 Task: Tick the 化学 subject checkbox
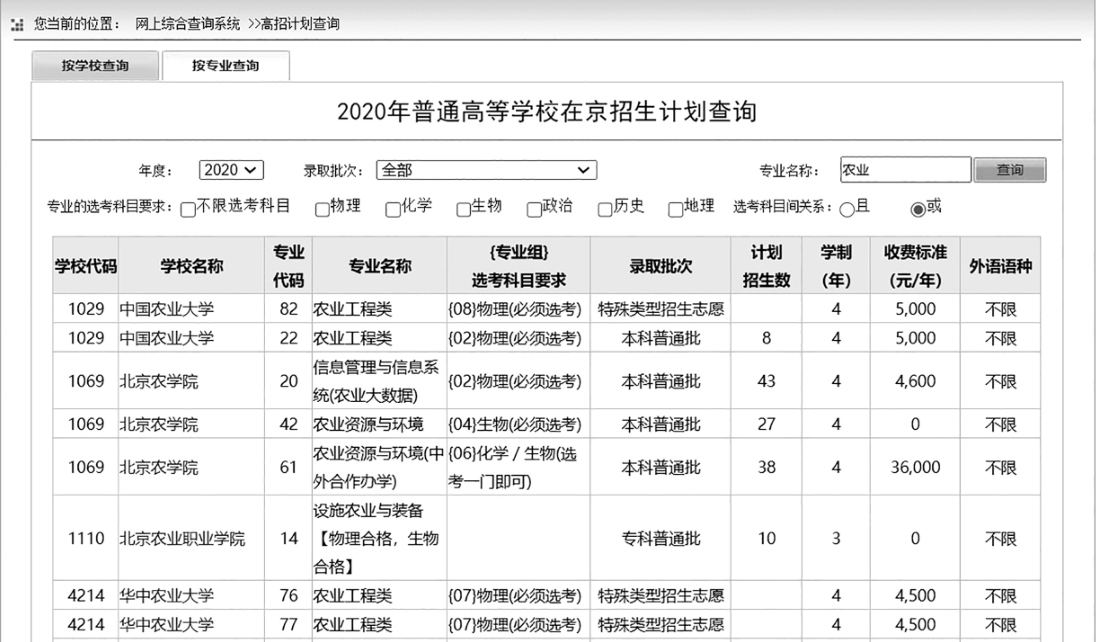point(394,209)
